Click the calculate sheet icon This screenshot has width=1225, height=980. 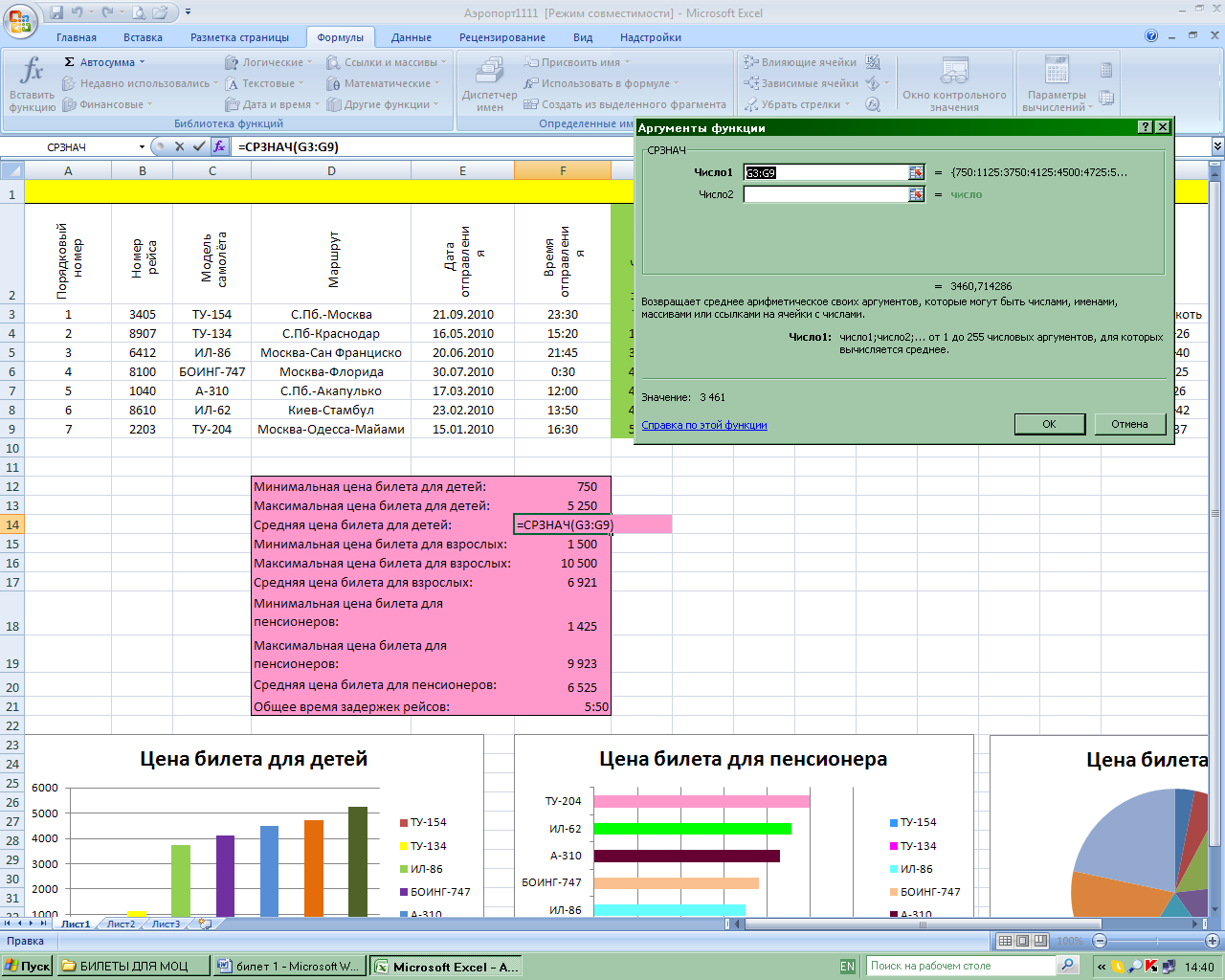1106,98
